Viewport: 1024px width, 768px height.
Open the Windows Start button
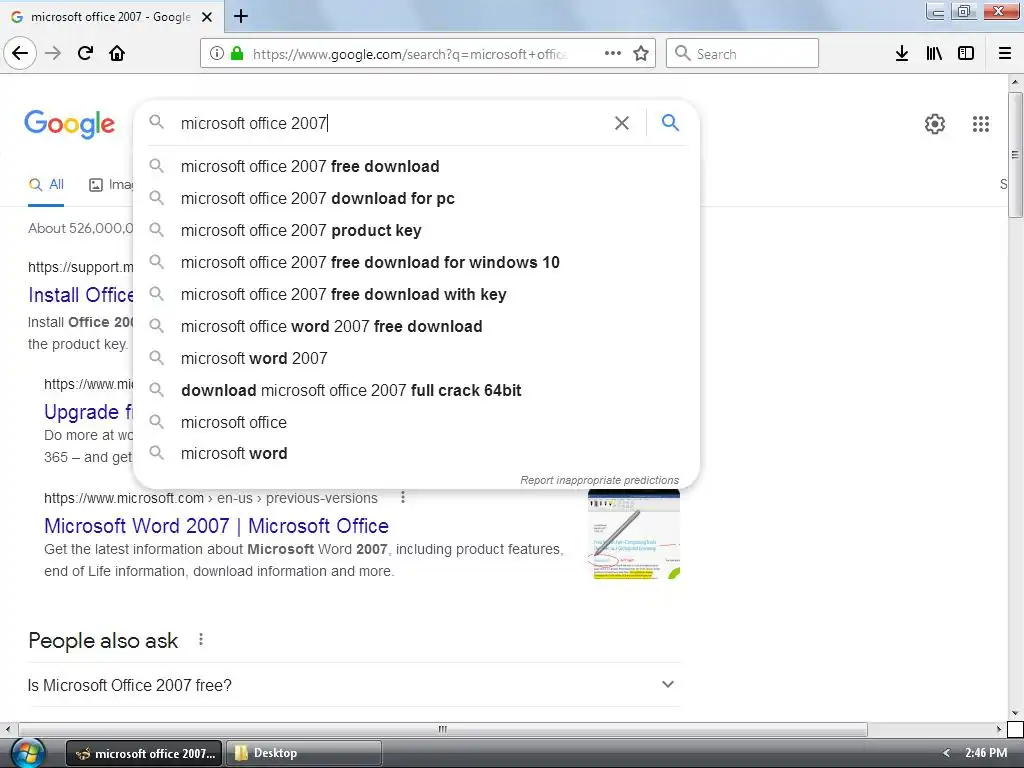(27, 753)
